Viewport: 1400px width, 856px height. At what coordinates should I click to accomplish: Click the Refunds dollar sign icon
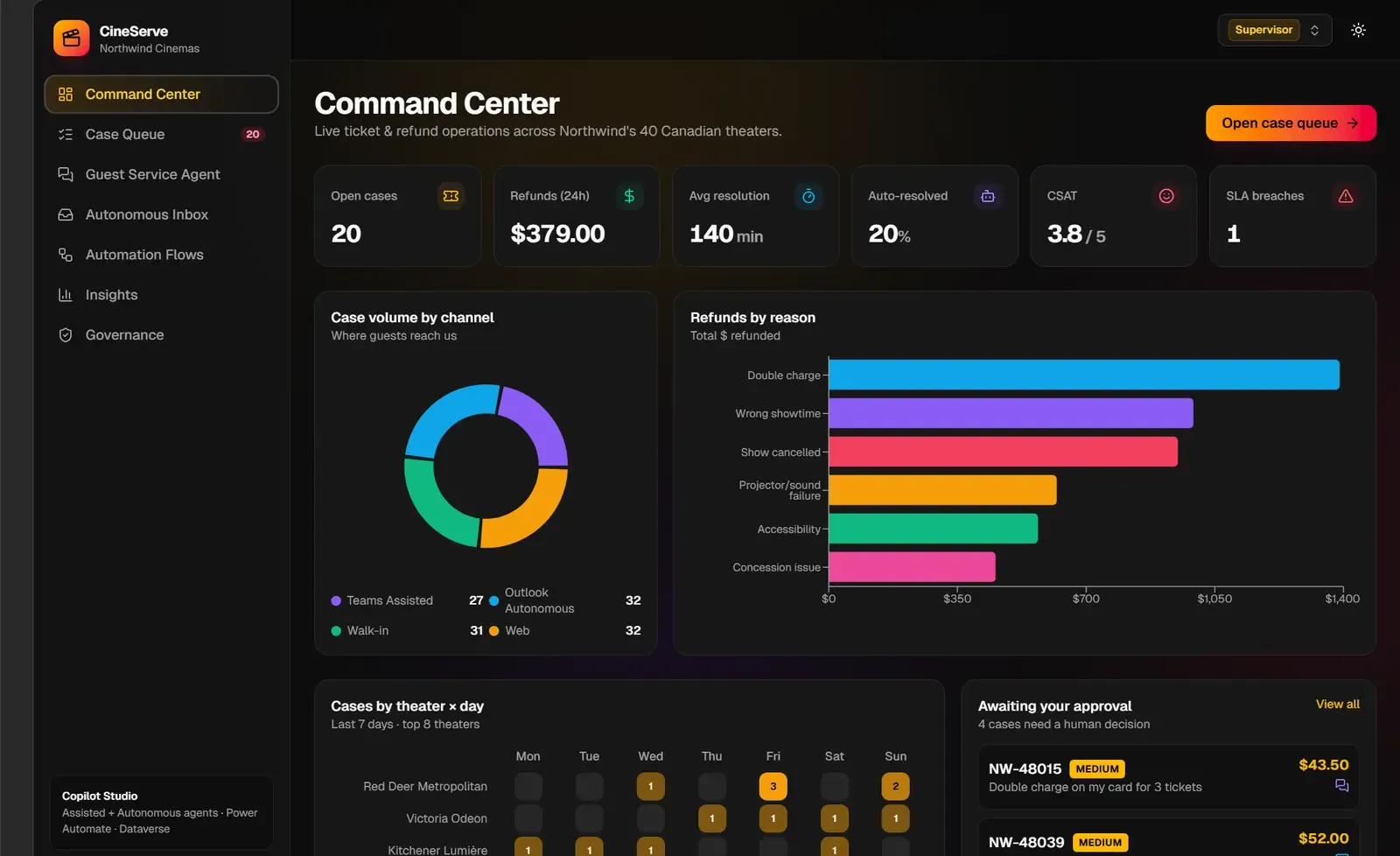click(x=629, y=196)
